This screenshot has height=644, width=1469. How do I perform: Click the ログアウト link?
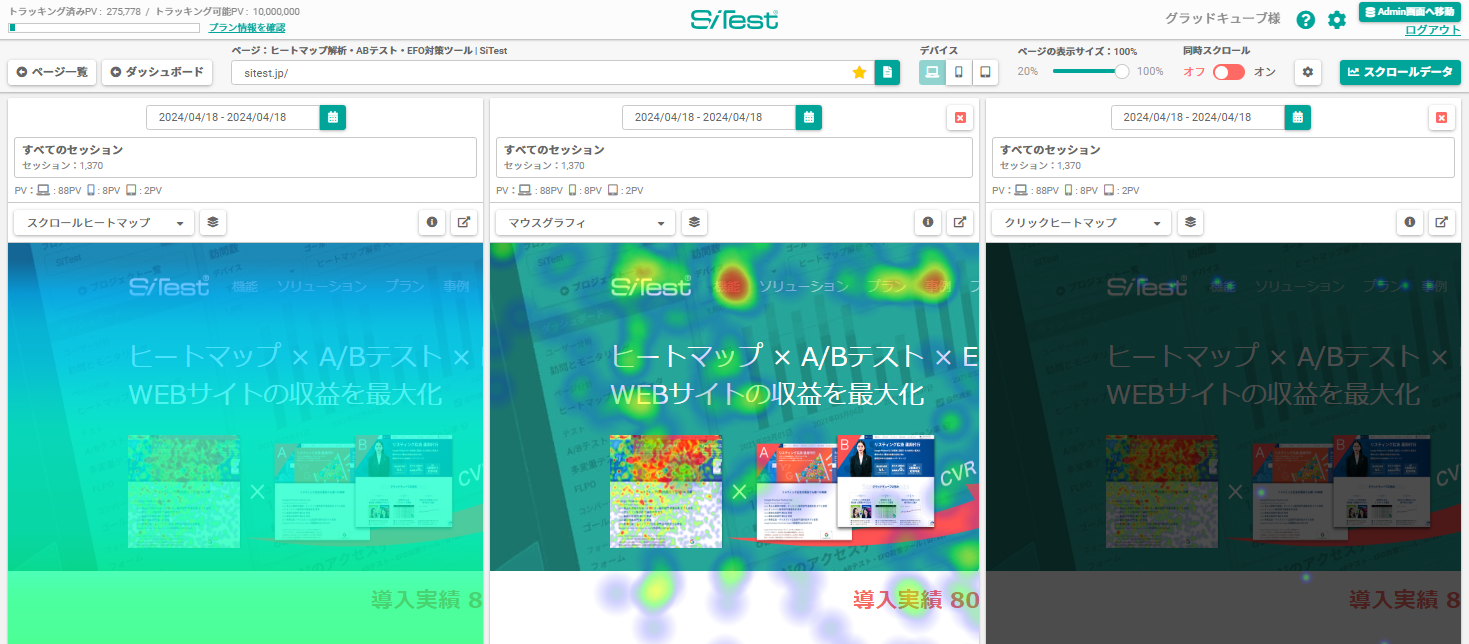click(x=1432, y=30)
